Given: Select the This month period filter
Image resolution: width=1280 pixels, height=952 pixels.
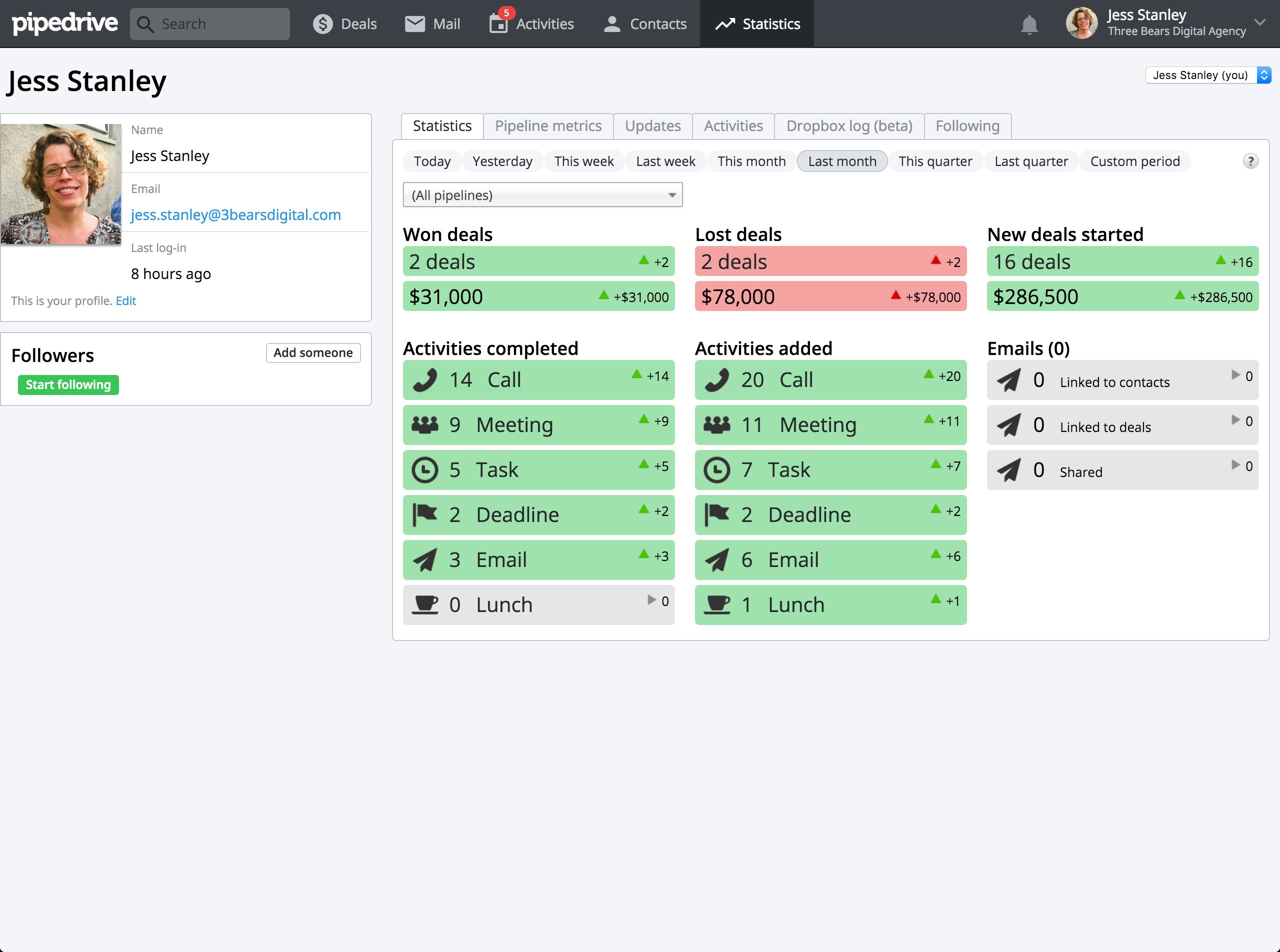Looking at the screenshot, I should coord(751,161).
